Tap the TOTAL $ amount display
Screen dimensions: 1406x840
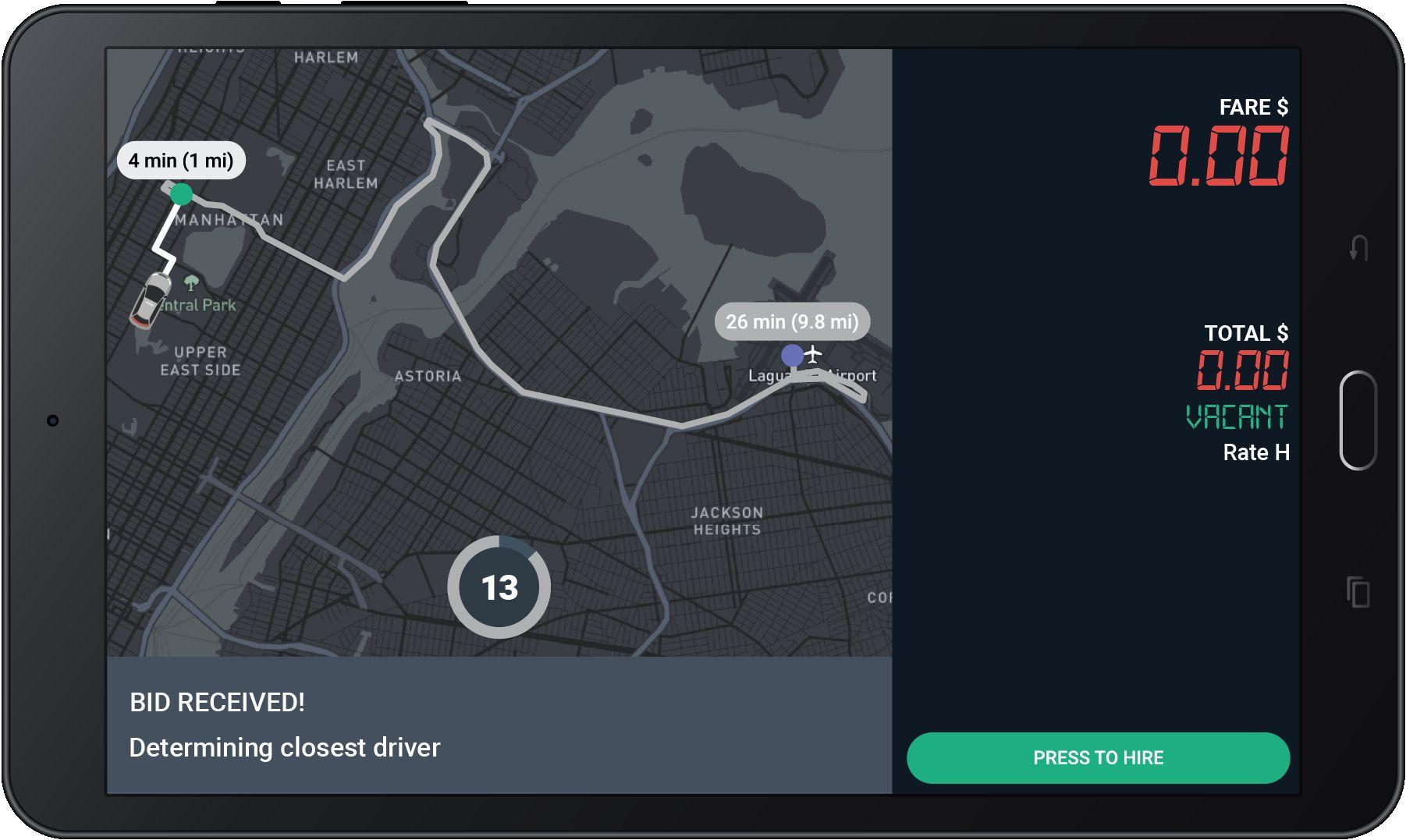(x=1242, y=370)
